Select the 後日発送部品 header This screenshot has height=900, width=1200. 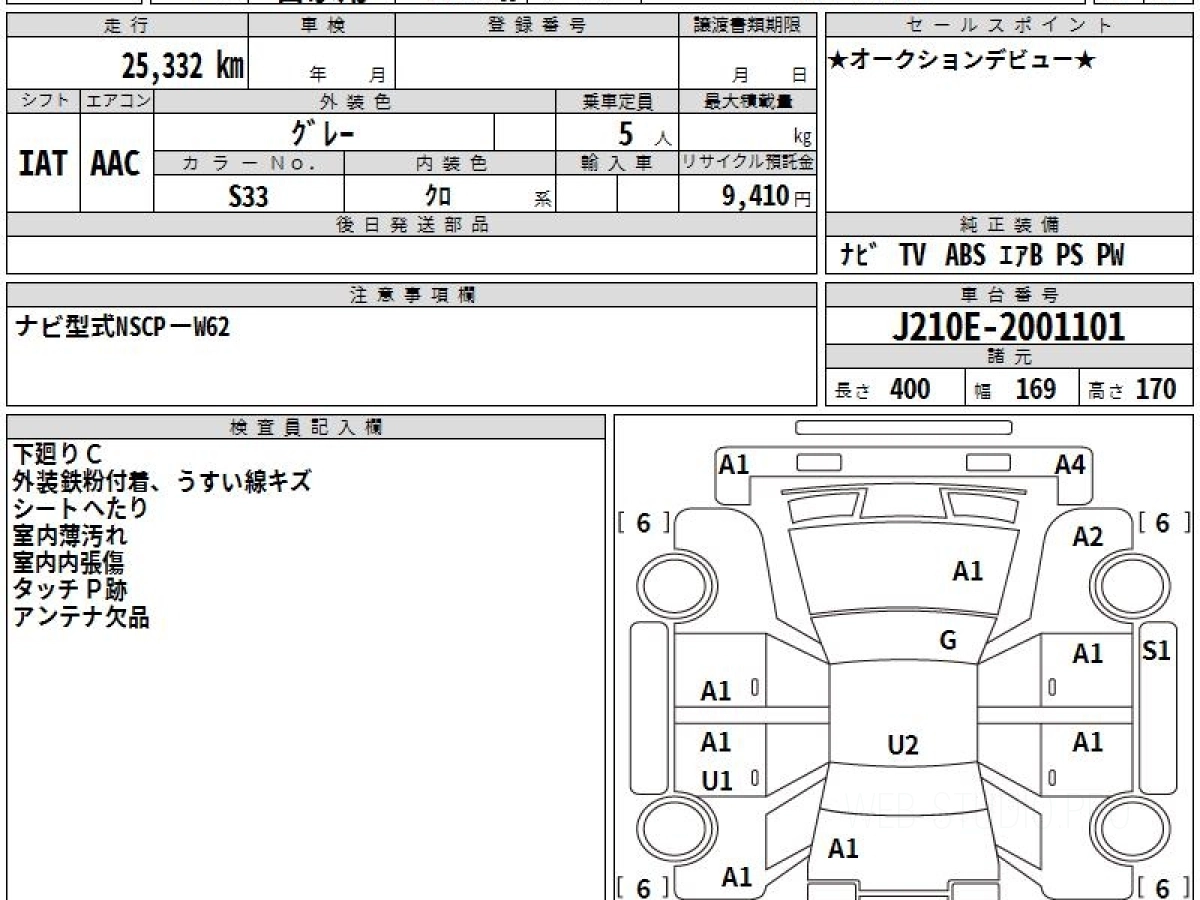coord(412,225)
